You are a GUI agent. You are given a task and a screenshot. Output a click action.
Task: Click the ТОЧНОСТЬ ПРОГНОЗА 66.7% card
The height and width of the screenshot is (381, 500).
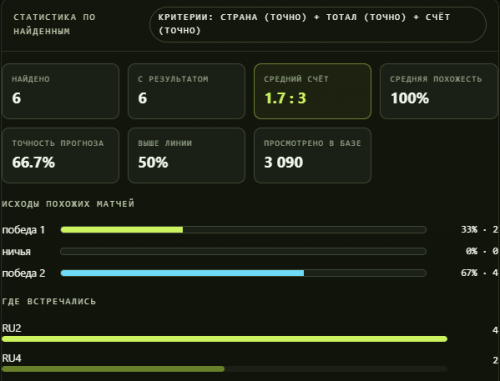(61, 155)
